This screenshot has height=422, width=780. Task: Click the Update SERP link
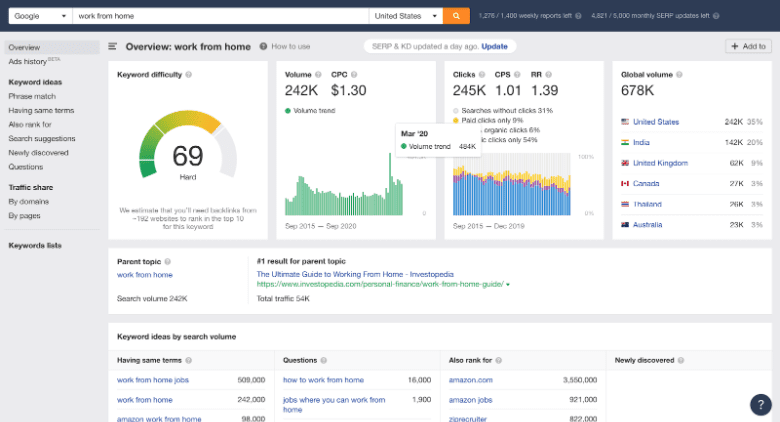494,46
